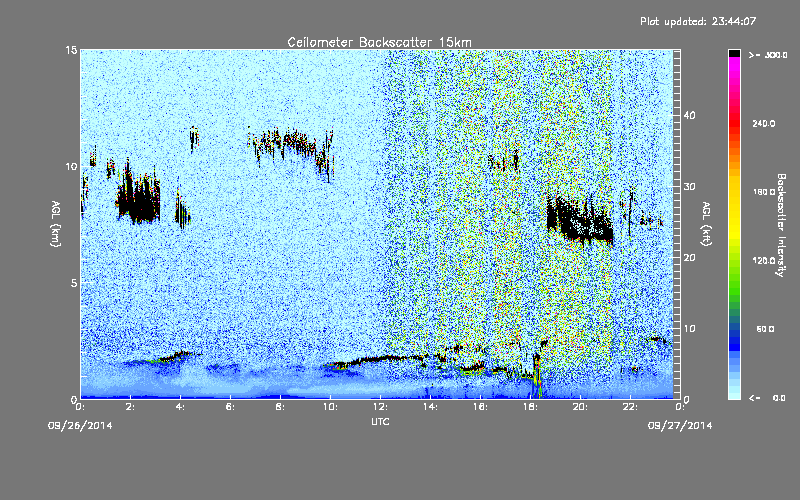
Task: Select the 15 km tick label
Action: pyautogui.click(x=71, y=50)
